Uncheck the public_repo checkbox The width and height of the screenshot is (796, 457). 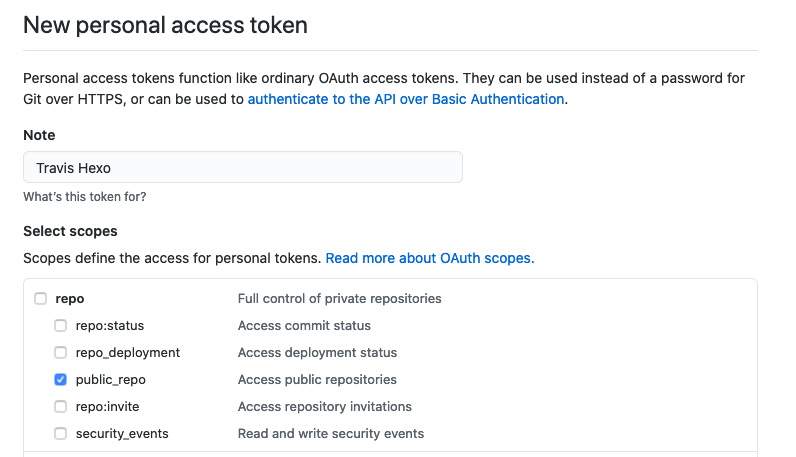60,379
